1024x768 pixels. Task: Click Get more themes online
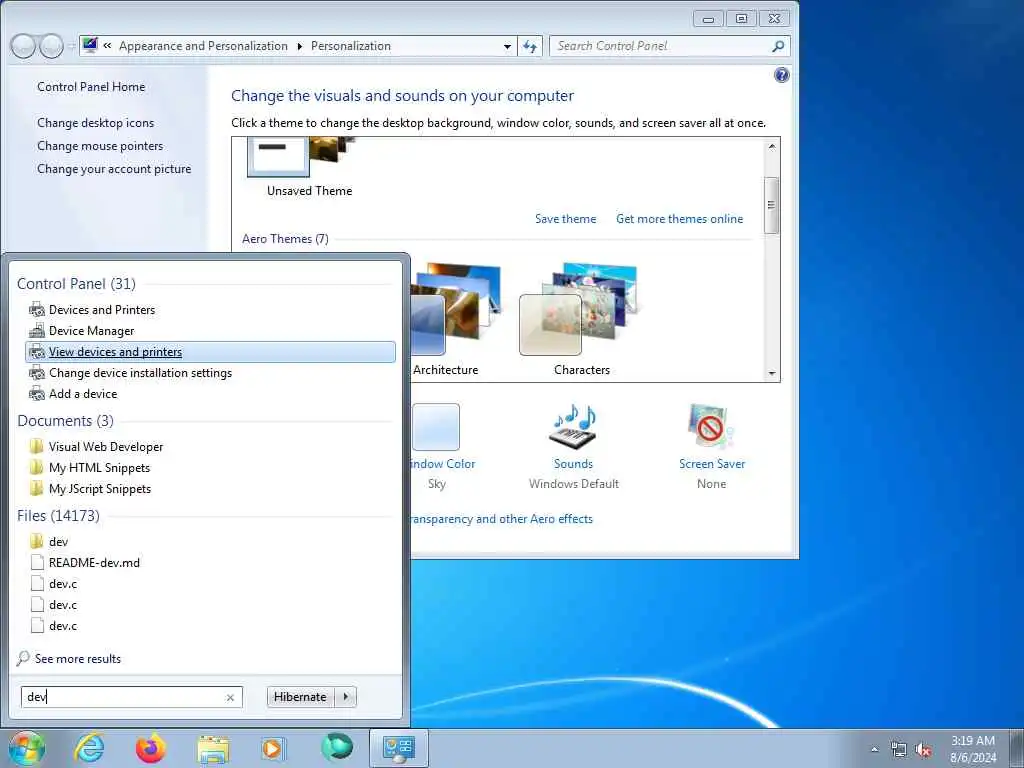coord(679,219)
